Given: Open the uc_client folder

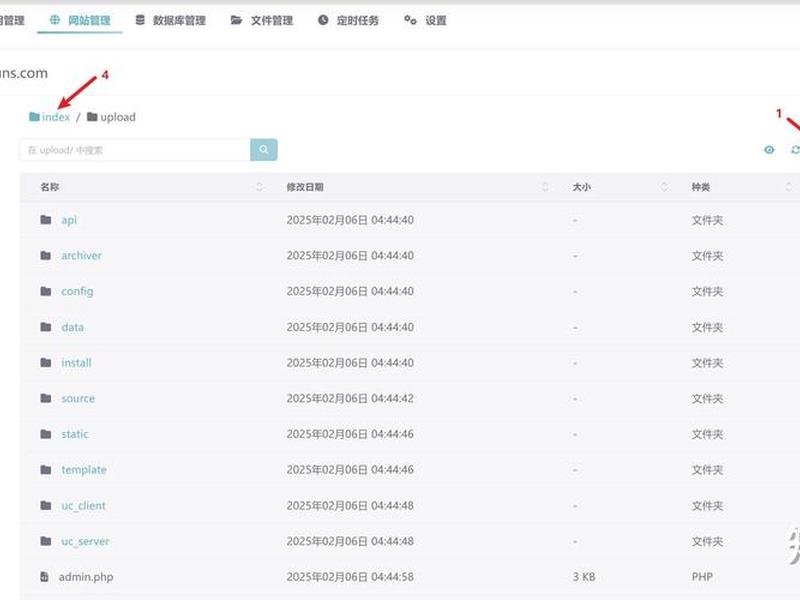Looking at the screenshot, I should coord(83,506).
